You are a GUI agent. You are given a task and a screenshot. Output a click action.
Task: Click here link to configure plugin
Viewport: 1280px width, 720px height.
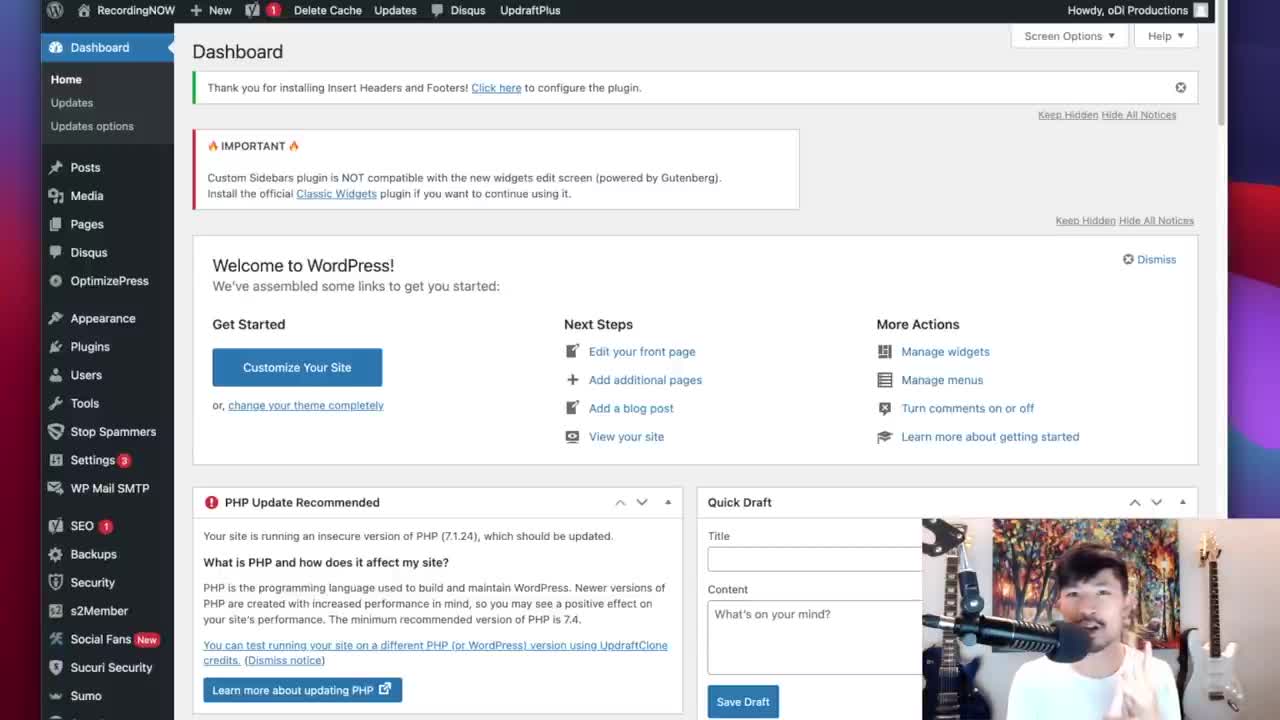click(x=496, y=88)
